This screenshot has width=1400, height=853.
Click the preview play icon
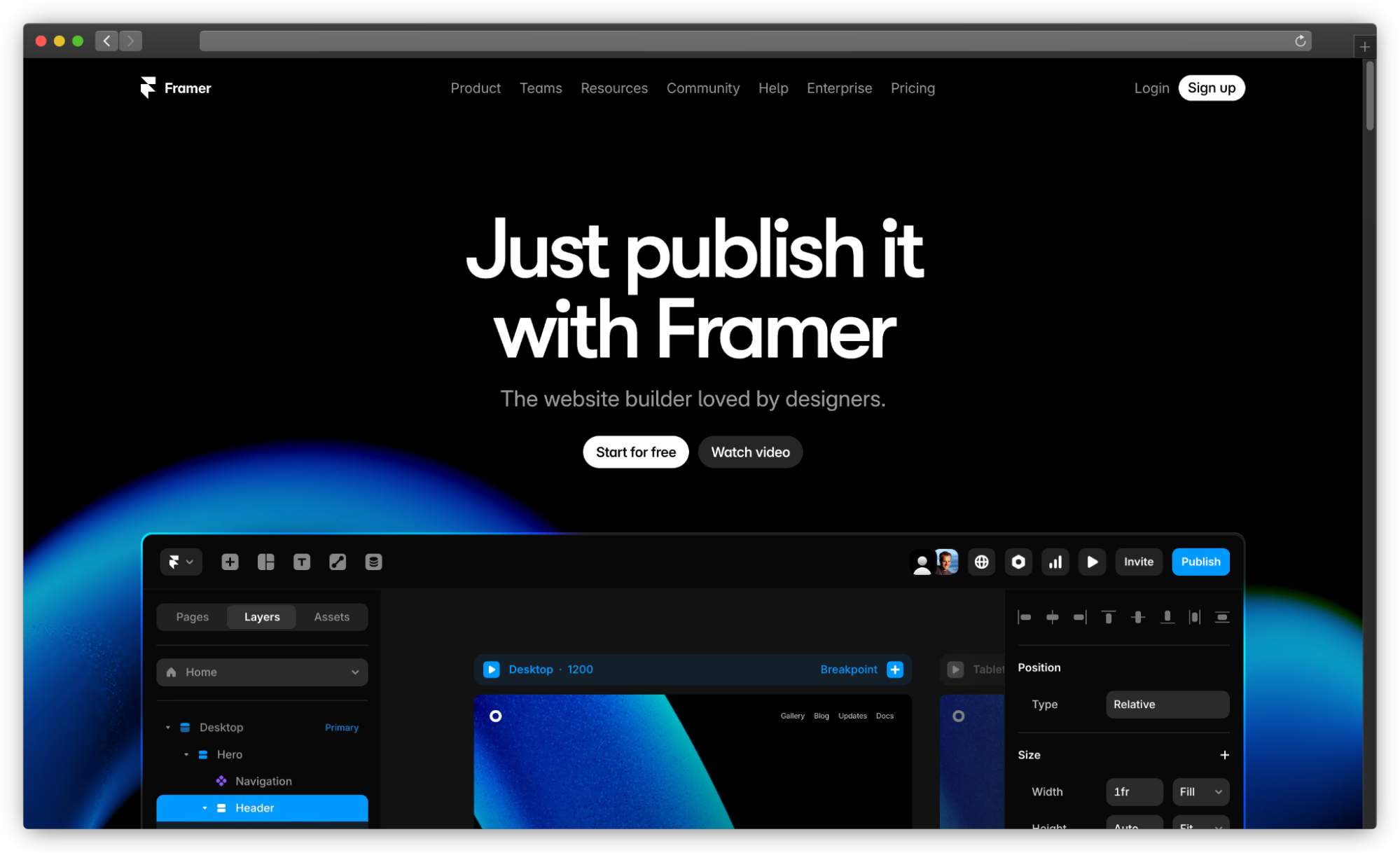tap(1091, 562)
